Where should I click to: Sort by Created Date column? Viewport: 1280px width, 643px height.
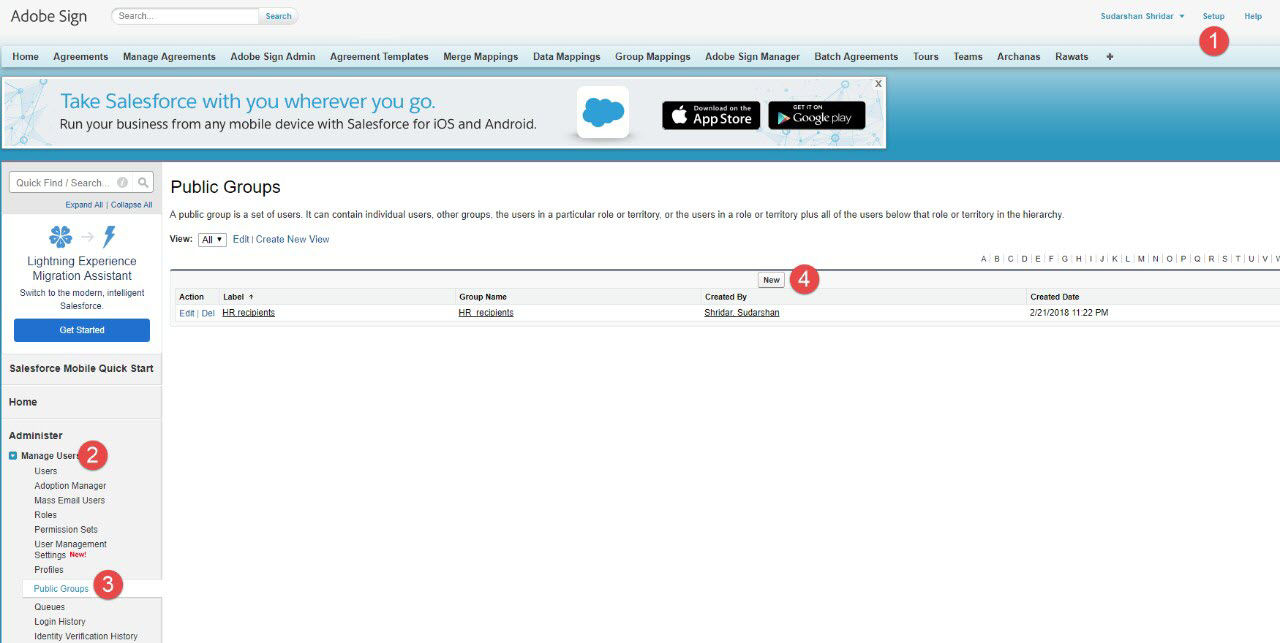click(1054, 297)
